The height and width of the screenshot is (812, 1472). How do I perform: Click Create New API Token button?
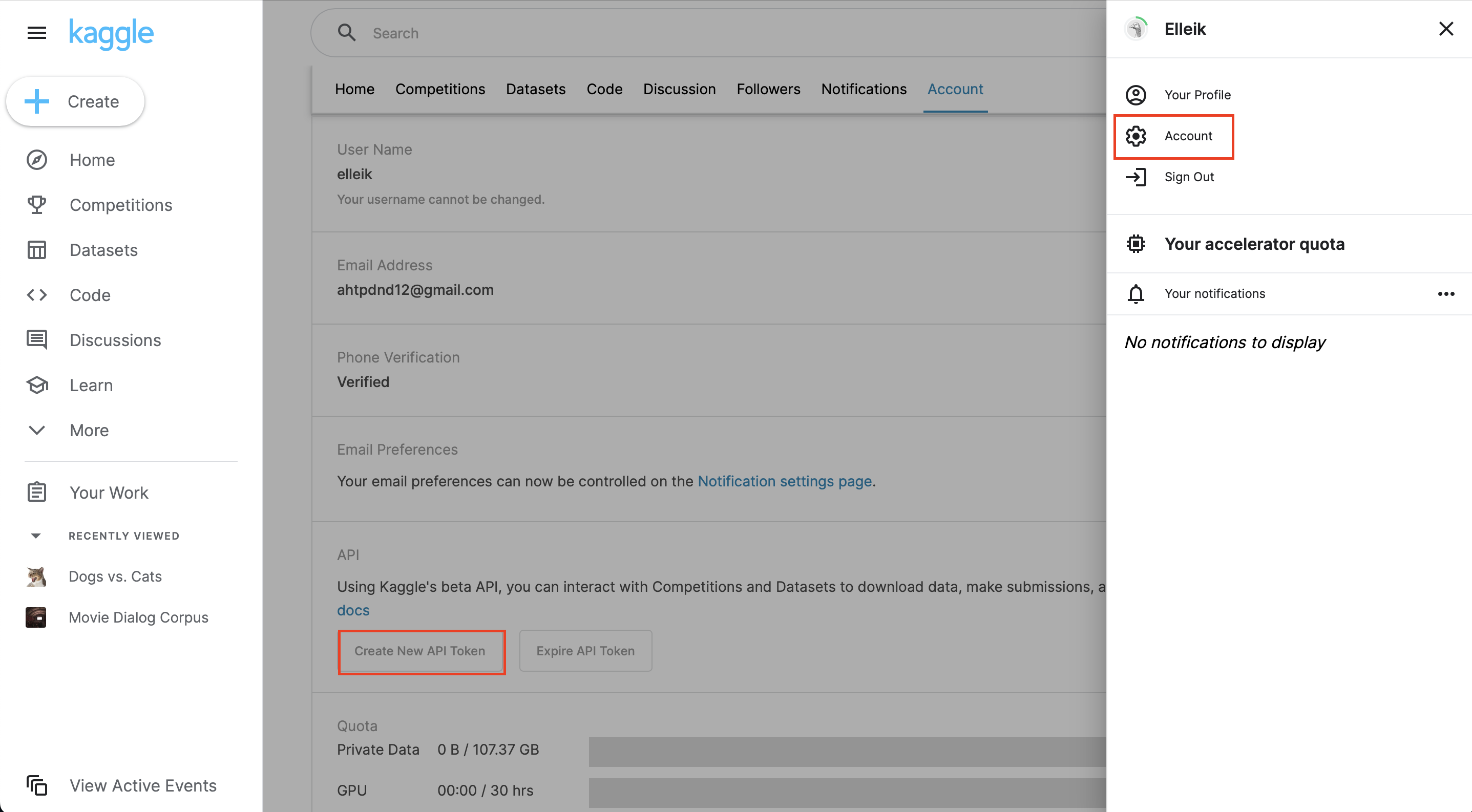click(x=420, y=651)
